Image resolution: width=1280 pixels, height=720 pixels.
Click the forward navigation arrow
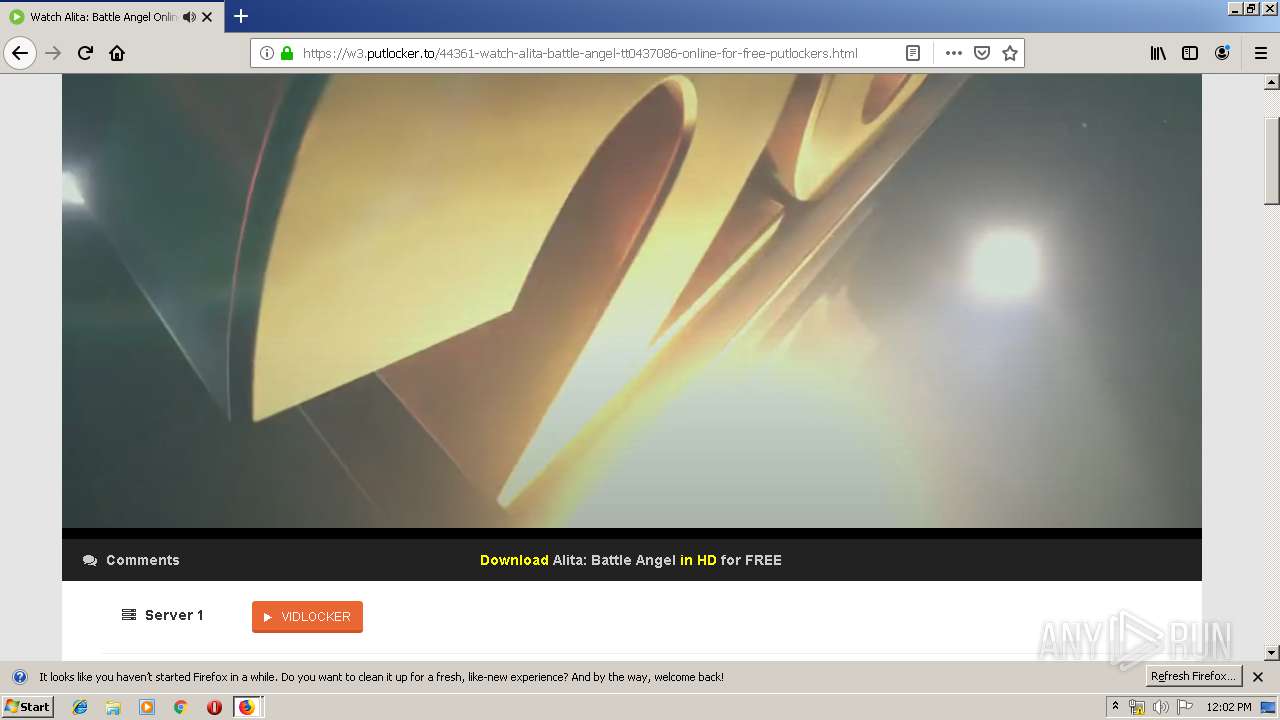(x=53, y=53)
